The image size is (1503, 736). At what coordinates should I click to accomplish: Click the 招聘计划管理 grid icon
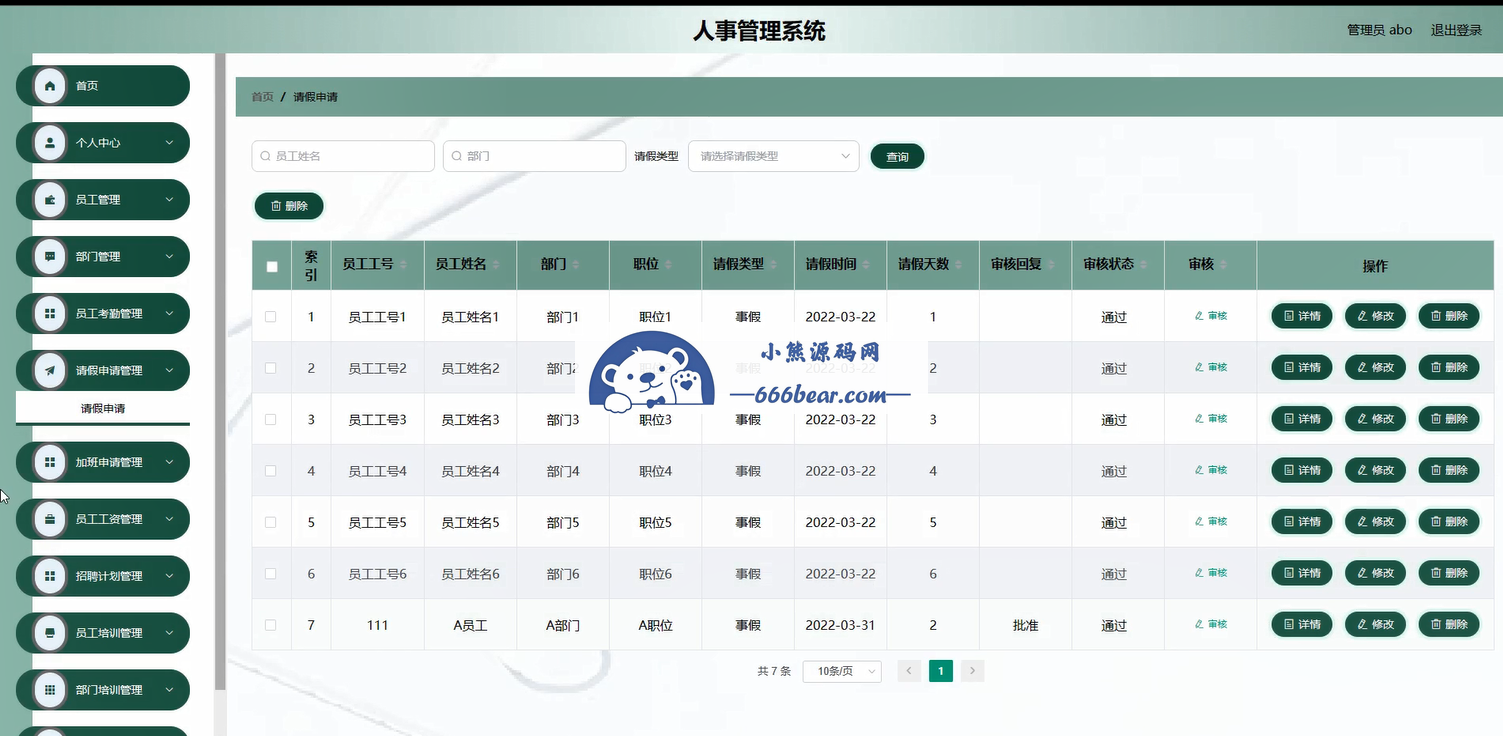click(50, 577)
